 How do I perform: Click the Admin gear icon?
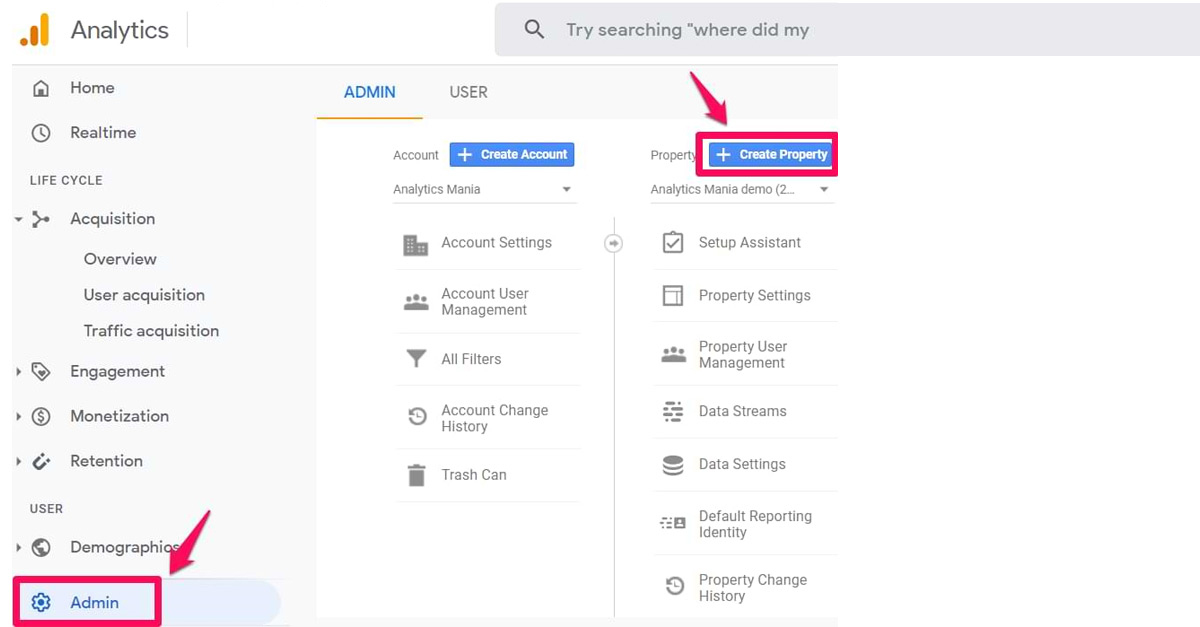[x=41, y=602]
